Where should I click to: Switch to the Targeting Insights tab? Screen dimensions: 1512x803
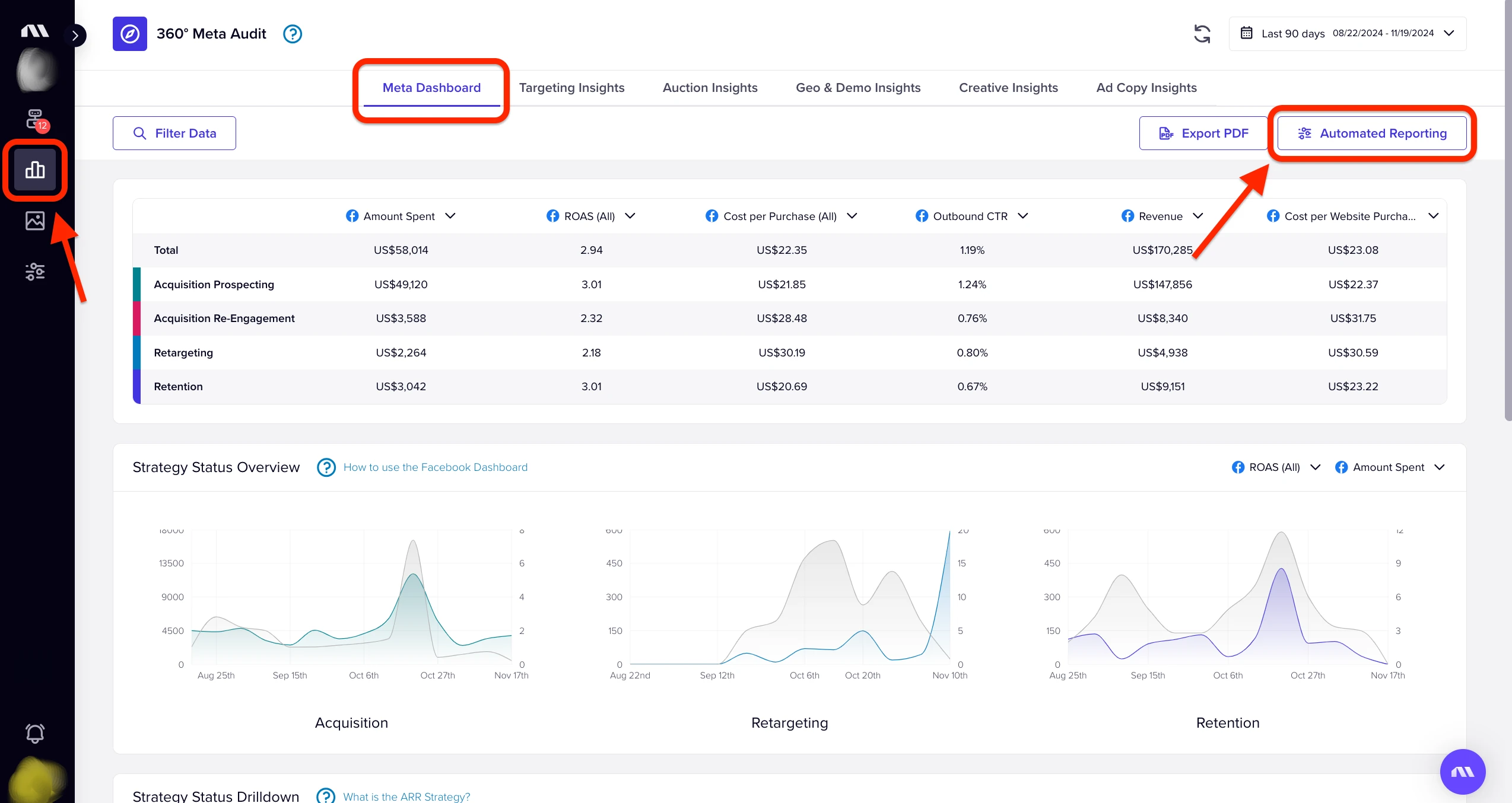click(571, 88)
